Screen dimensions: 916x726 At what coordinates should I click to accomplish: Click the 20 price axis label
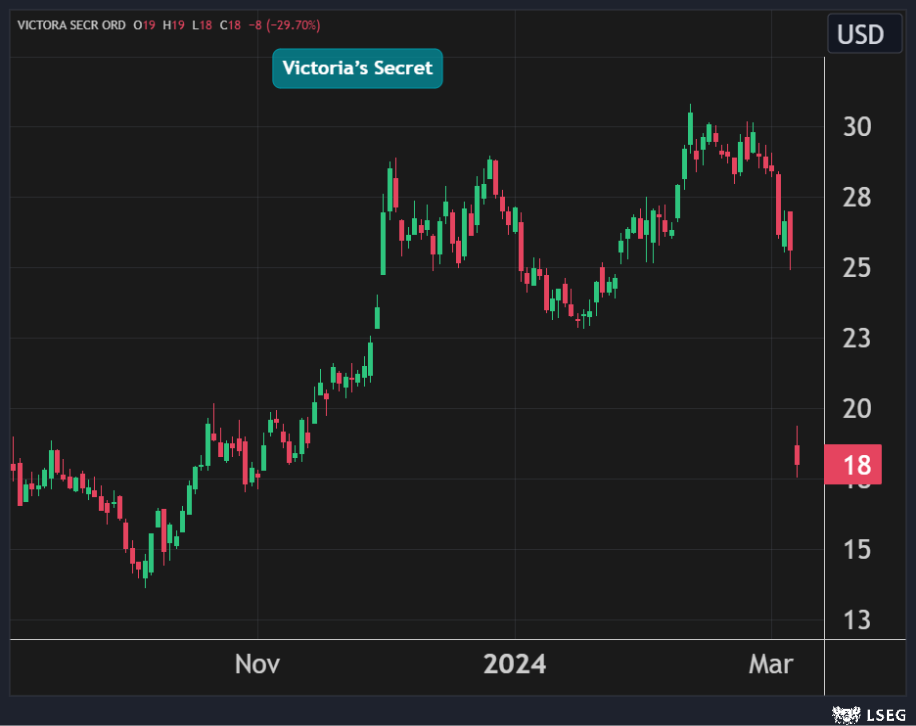coord(857,409)
